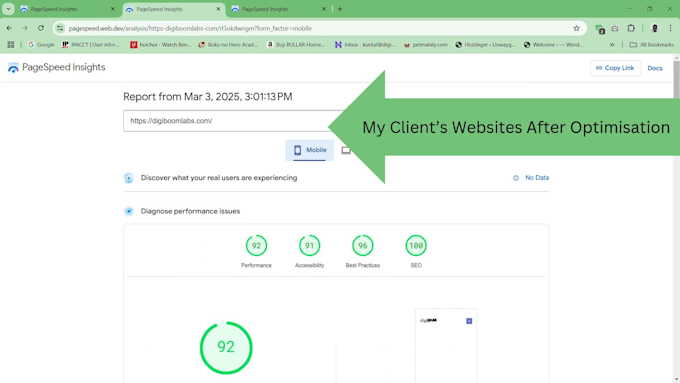Switch to the third PageSpeed Insights tab
Screen dimensions: 680x383
click(278, 9)
